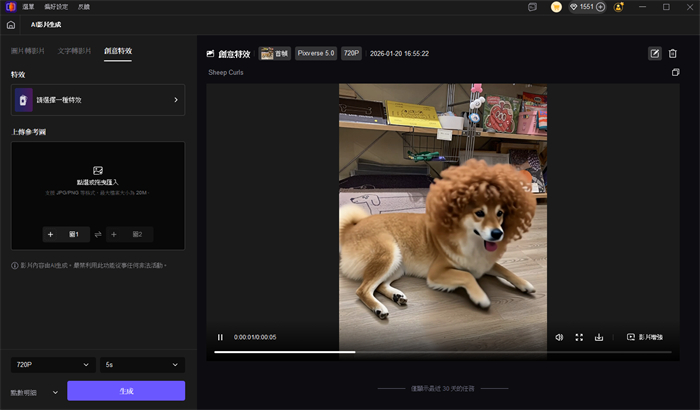The height and width of the screenshot is (410, 700).
Task: Swap image 1 and image 2 icon
Action: pyautogui.click(x=98, y=234)
